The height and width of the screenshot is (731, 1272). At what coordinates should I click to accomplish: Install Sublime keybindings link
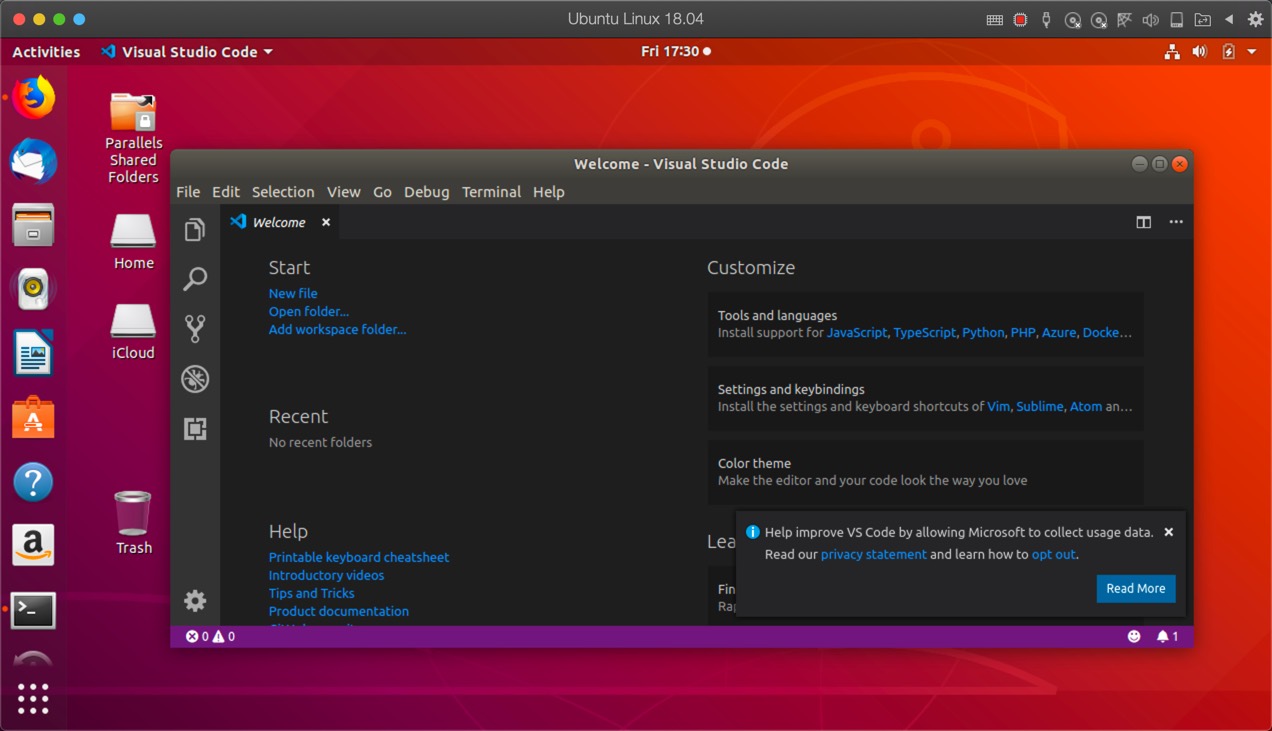(x=1040, y=406)
